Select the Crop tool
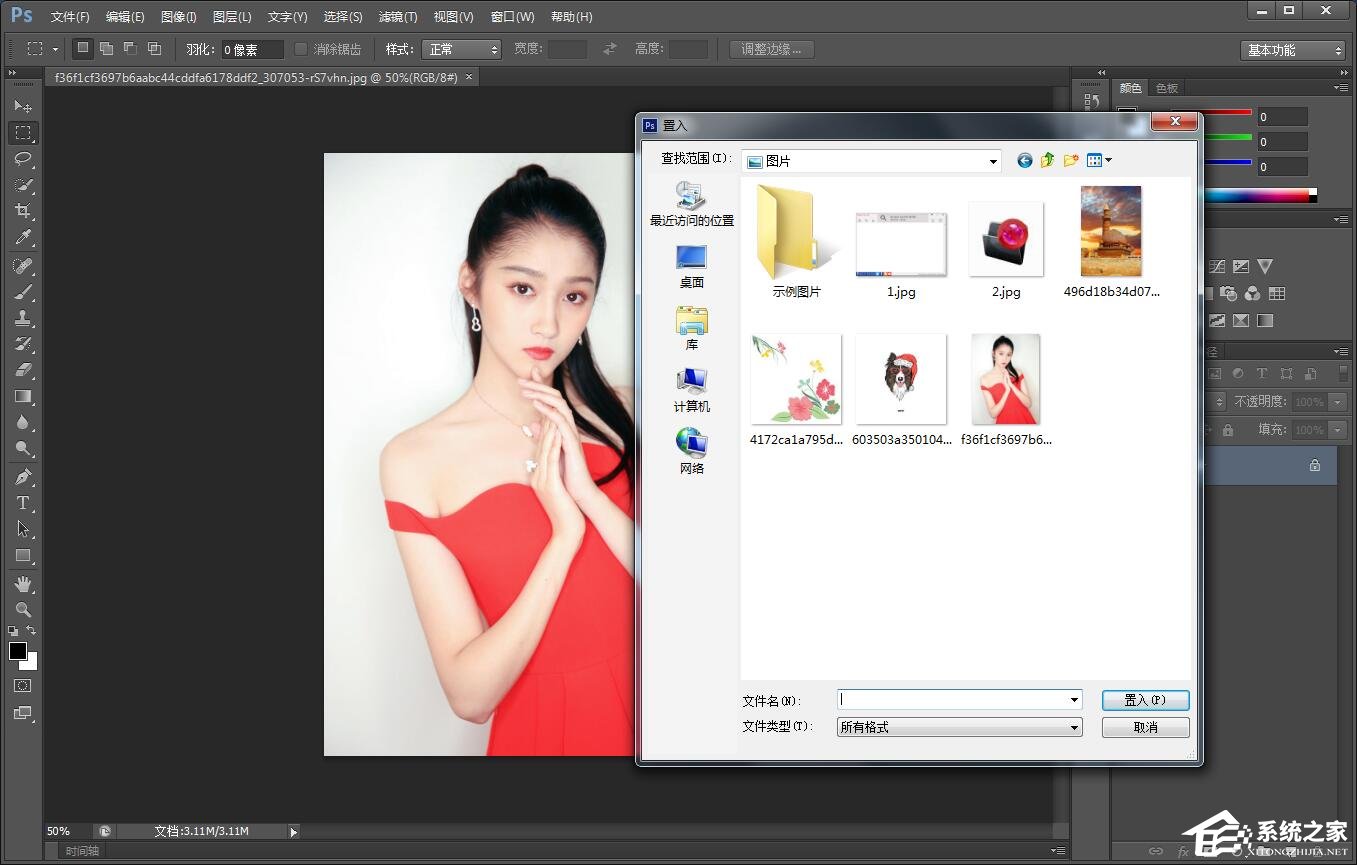The height and width of the screenshot is (865, 1357). pos(22,211)
